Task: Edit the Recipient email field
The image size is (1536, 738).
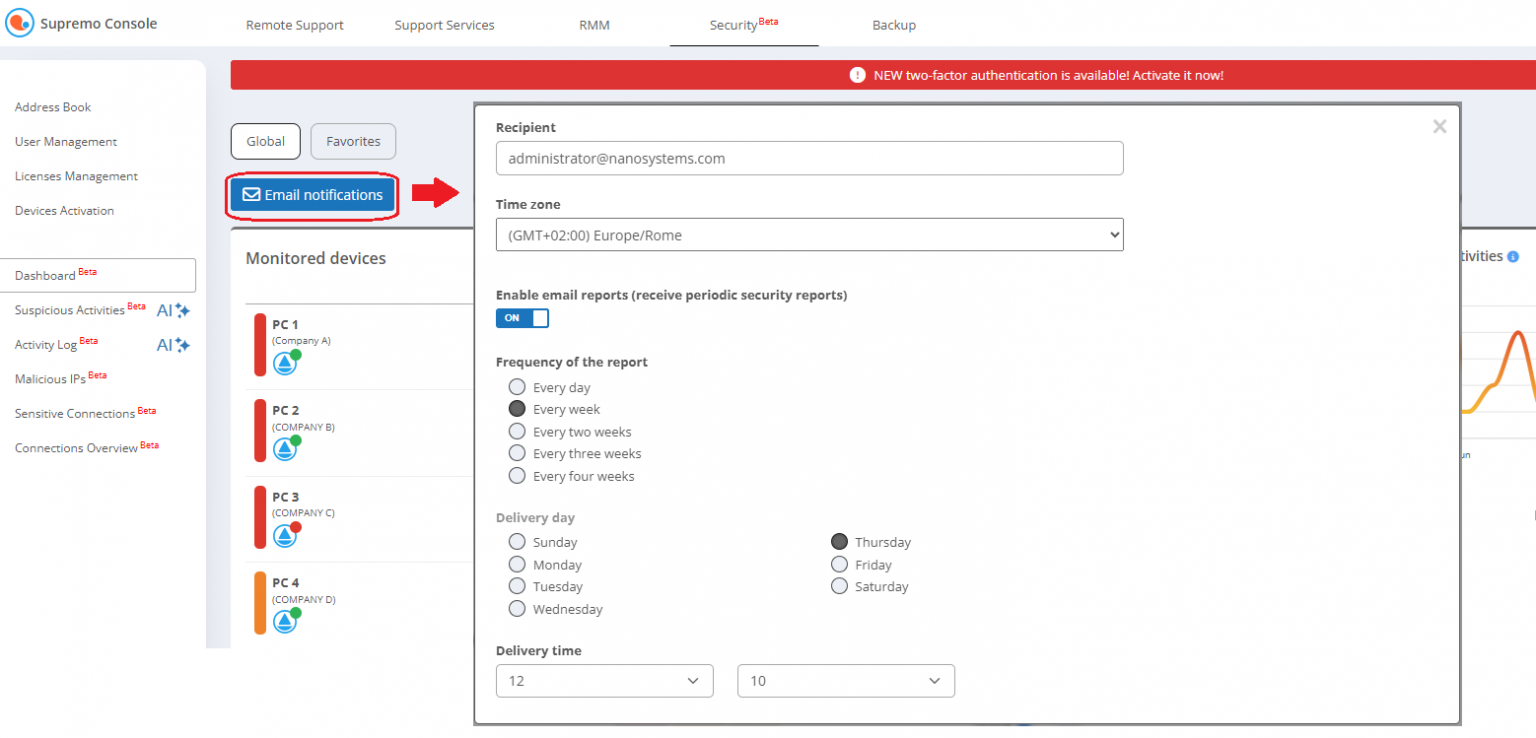Action: (809, 158)
